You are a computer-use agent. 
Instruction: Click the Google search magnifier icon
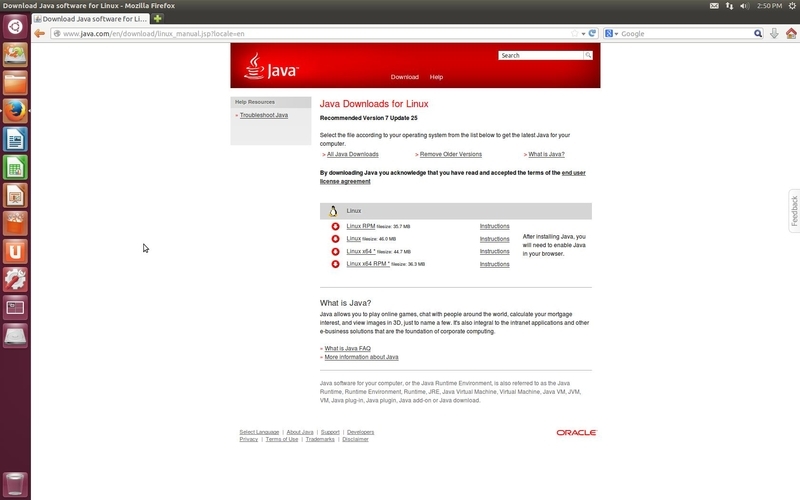(x=758, y=34)
